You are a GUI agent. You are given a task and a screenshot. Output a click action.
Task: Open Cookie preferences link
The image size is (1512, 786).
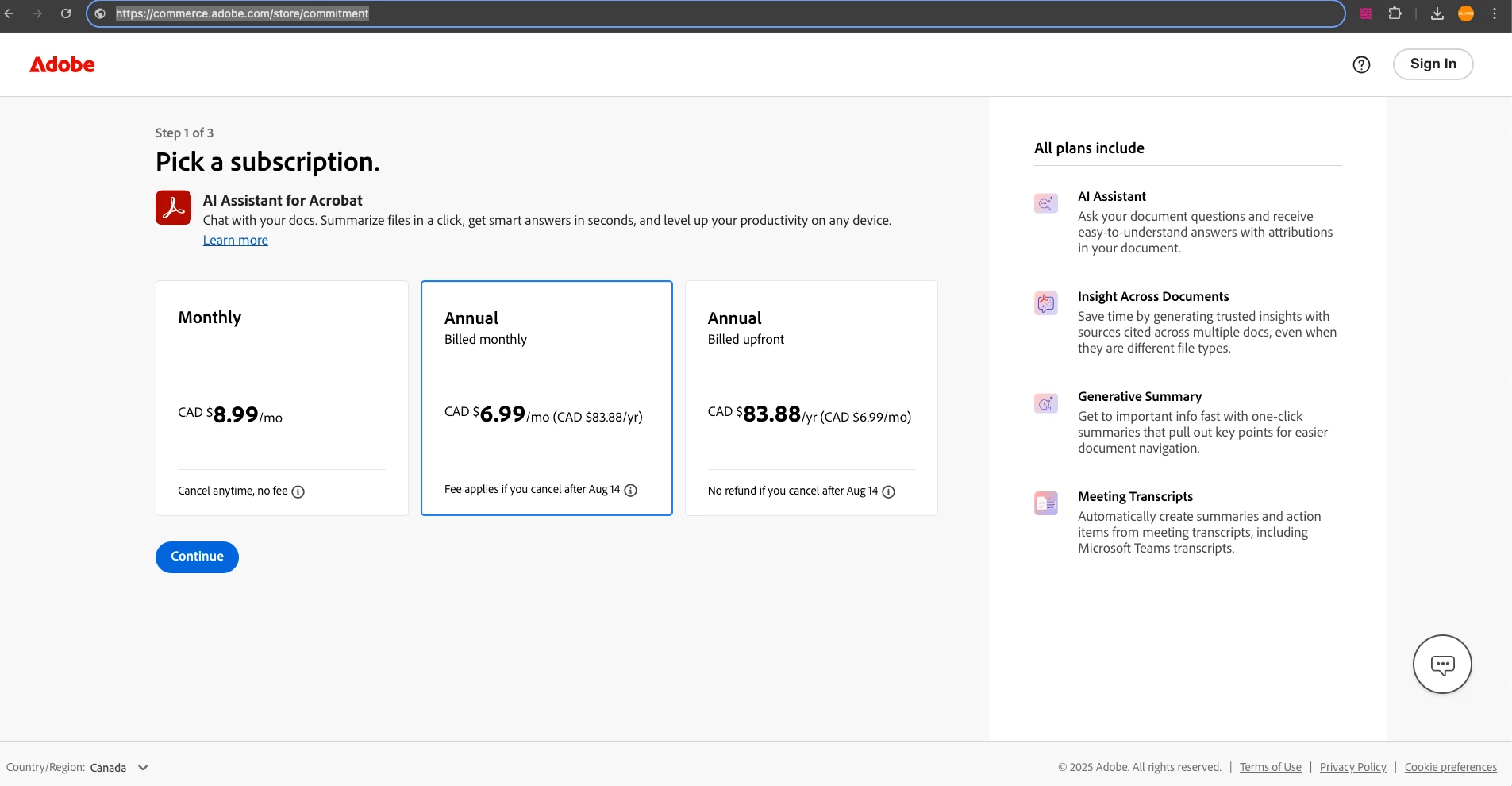[x=1450, y=767]
